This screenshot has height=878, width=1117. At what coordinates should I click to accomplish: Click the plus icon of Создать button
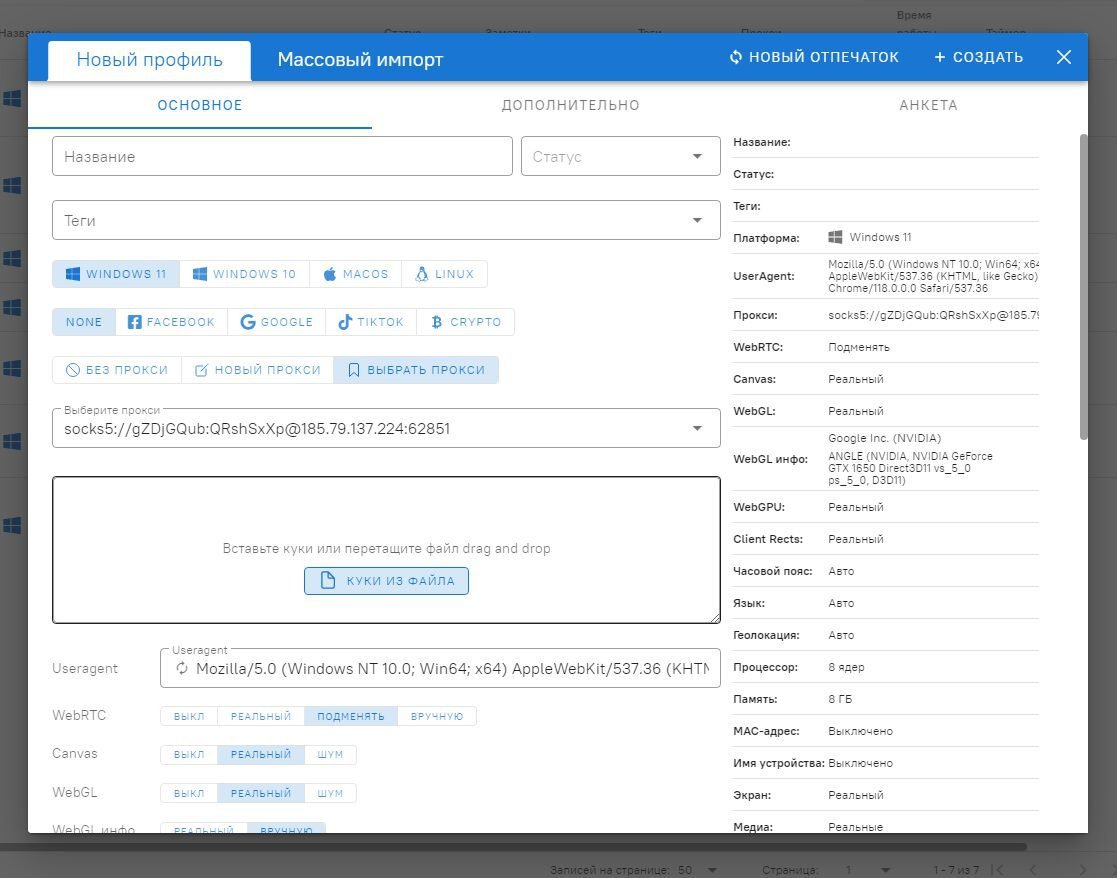coord(940,57)
